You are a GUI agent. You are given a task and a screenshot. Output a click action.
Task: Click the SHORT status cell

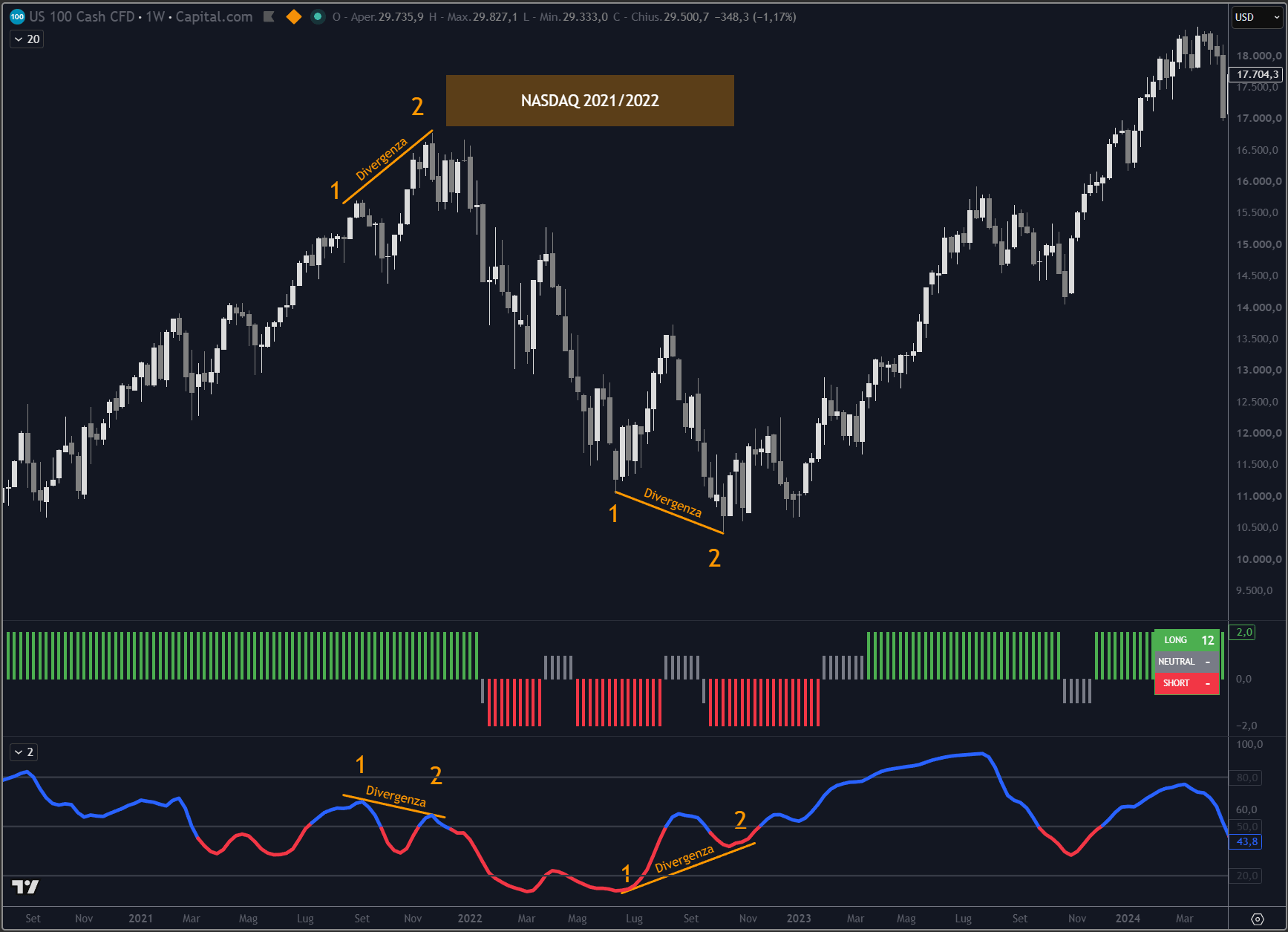tap(1186, 683)
